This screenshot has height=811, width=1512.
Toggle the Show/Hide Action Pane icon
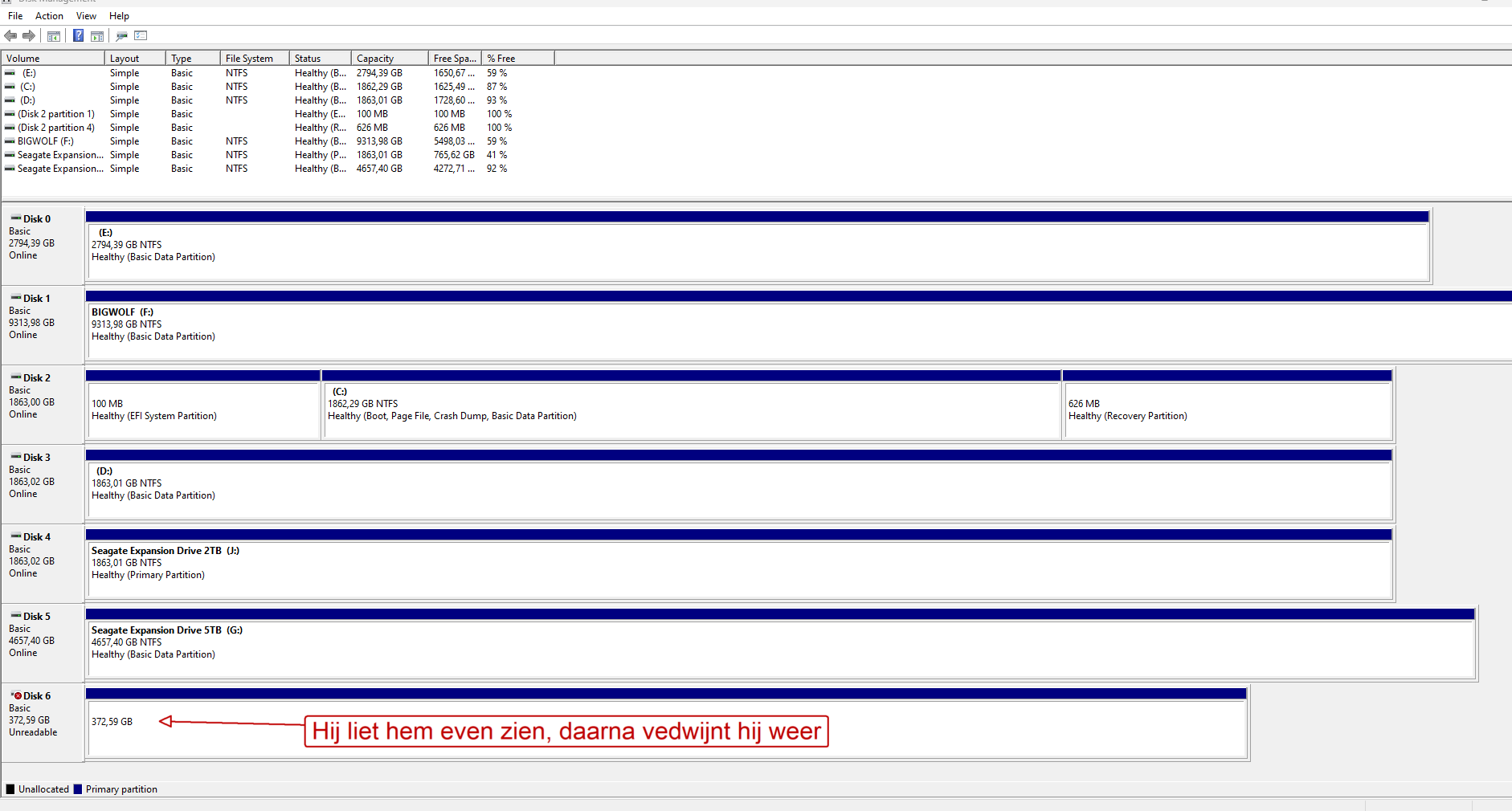point(97,35)
